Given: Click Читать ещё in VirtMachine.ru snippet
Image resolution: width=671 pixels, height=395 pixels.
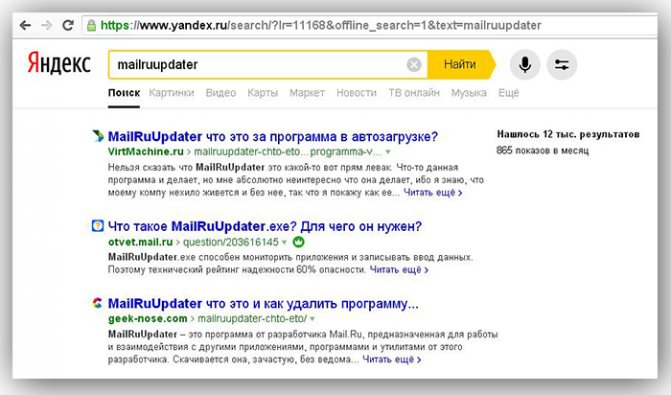Looking at the screenshot, I should (433, 193).
